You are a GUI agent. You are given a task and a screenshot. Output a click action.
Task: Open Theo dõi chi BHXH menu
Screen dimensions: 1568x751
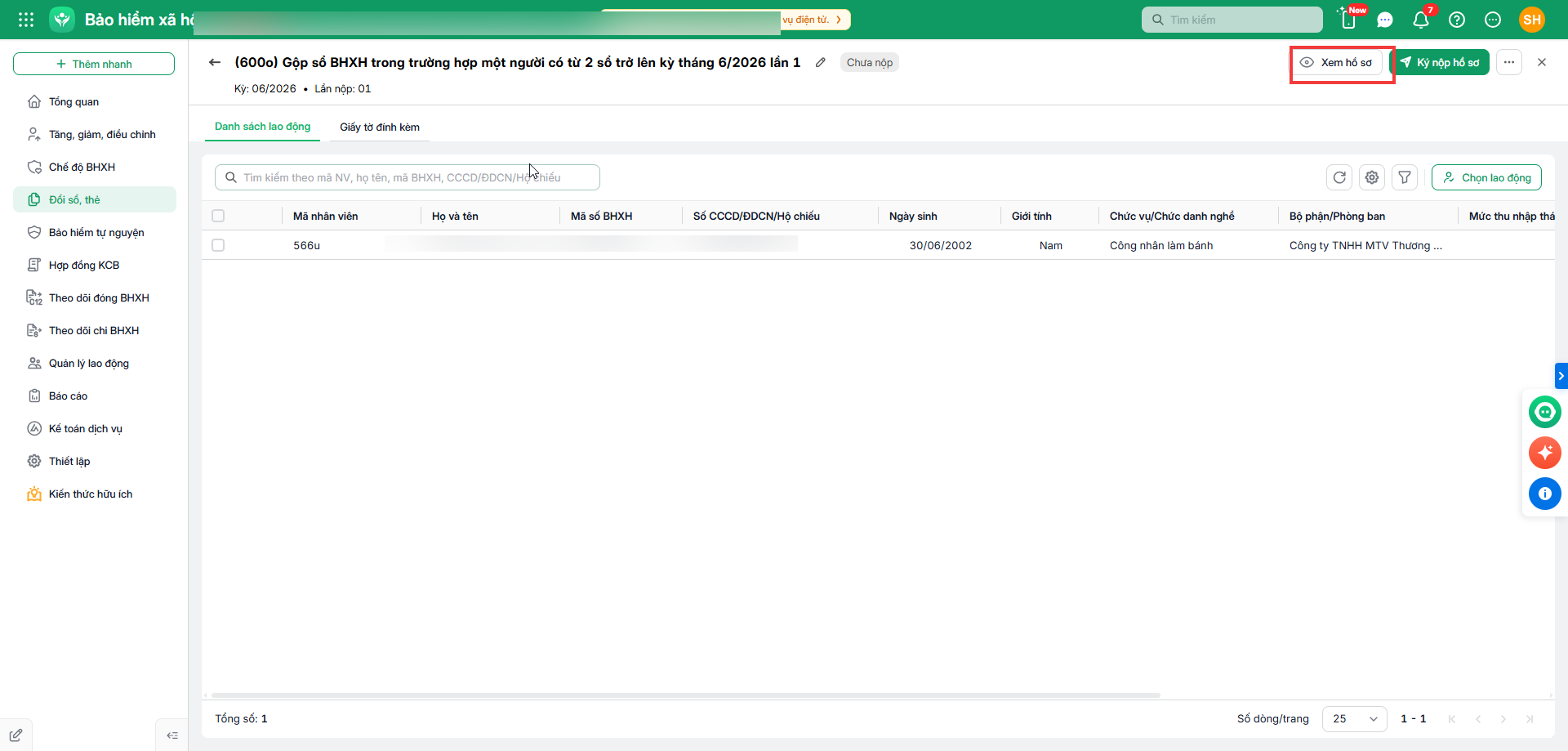point(95,330)
